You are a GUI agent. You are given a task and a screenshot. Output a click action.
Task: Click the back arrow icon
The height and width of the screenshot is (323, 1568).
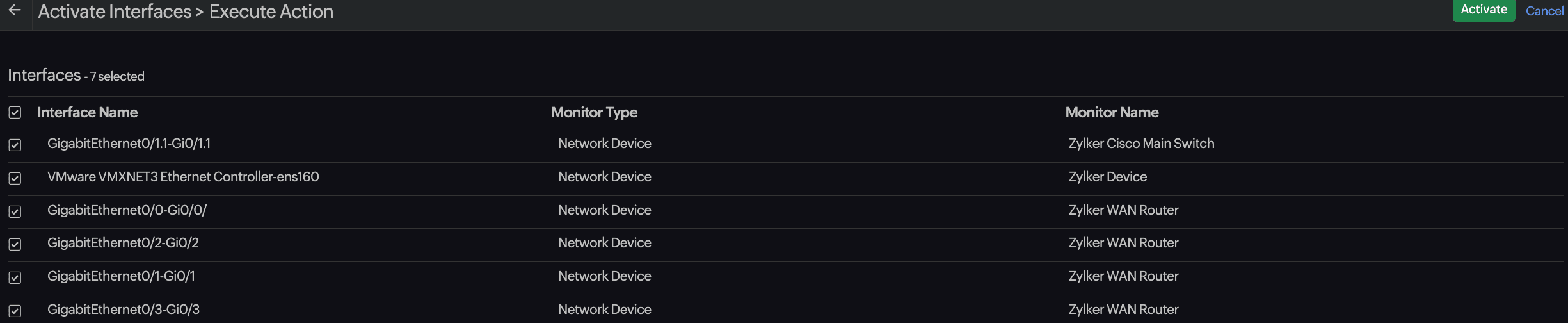15,10
